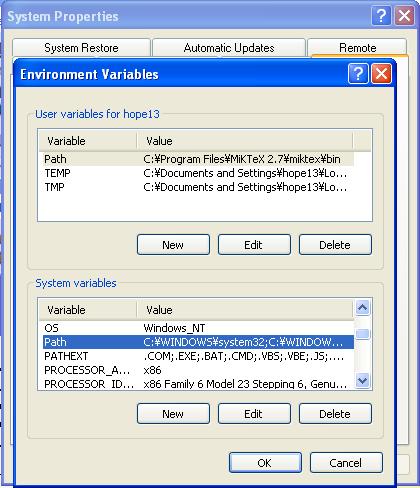Screen dimensions: 420x488
Task: Click Variable column header in user variables
Action: (88, 141)
